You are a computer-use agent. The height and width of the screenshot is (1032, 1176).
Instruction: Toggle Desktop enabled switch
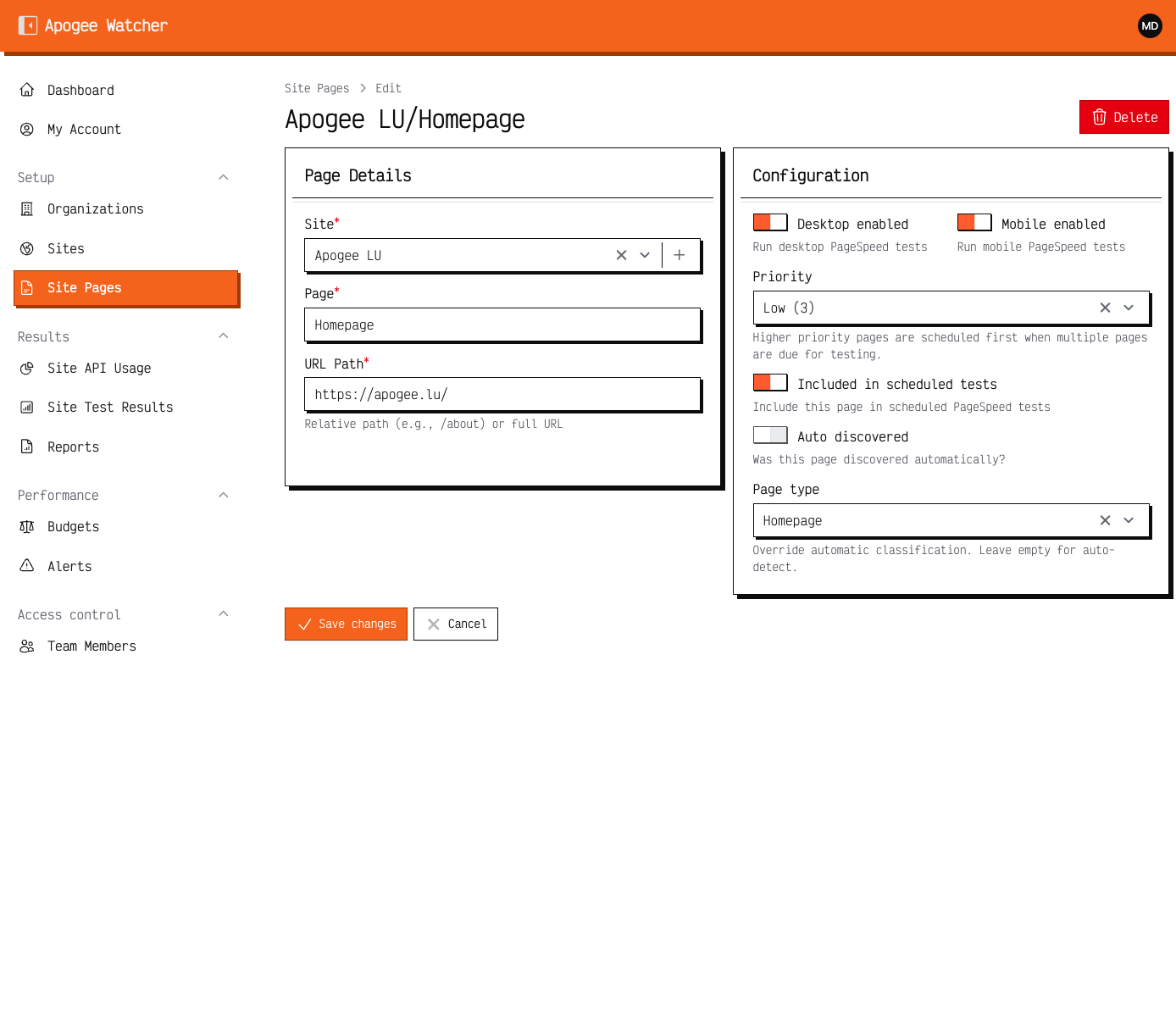(770, 223)
